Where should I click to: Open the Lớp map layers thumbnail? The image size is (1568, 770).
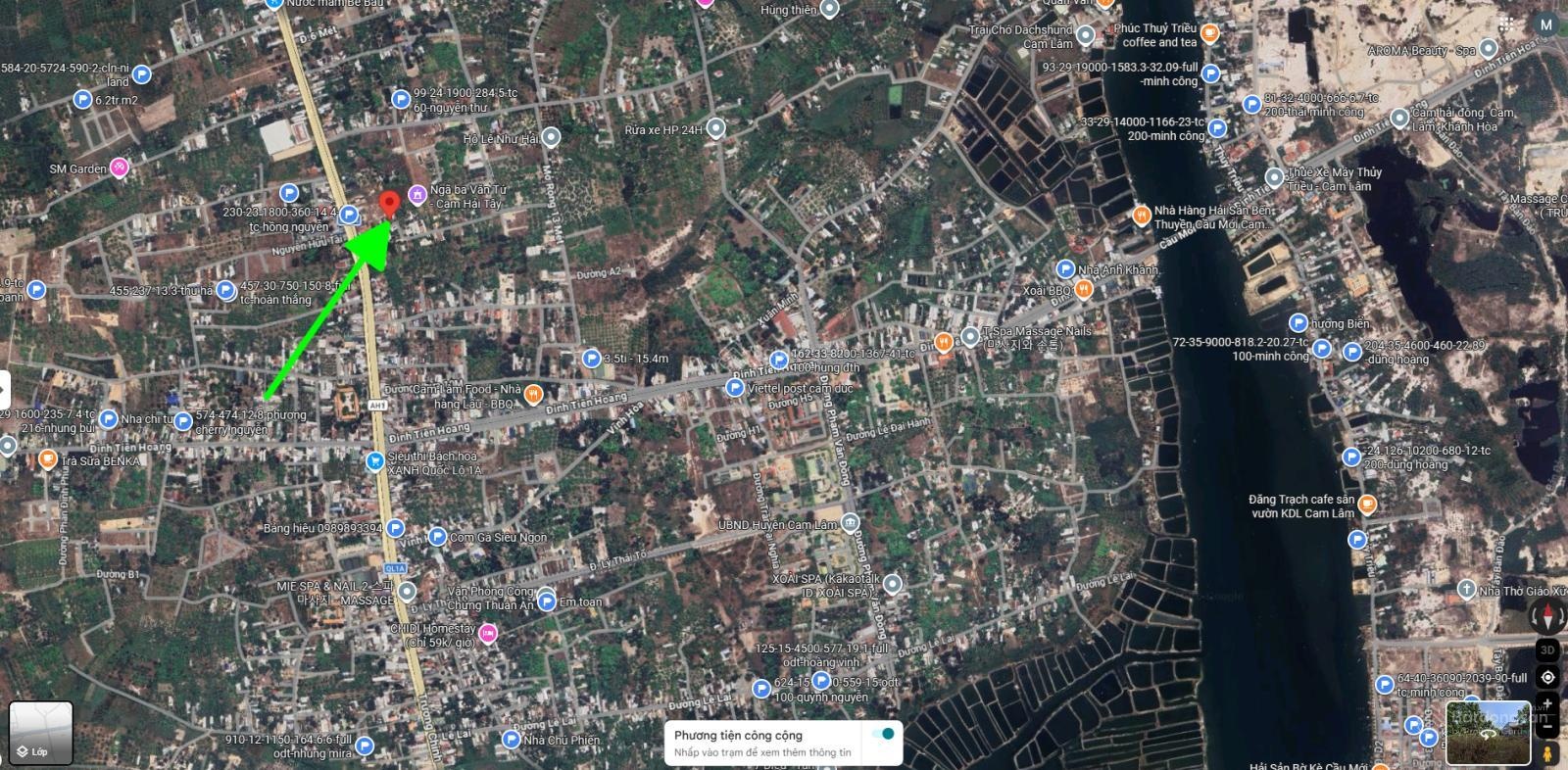40,734
